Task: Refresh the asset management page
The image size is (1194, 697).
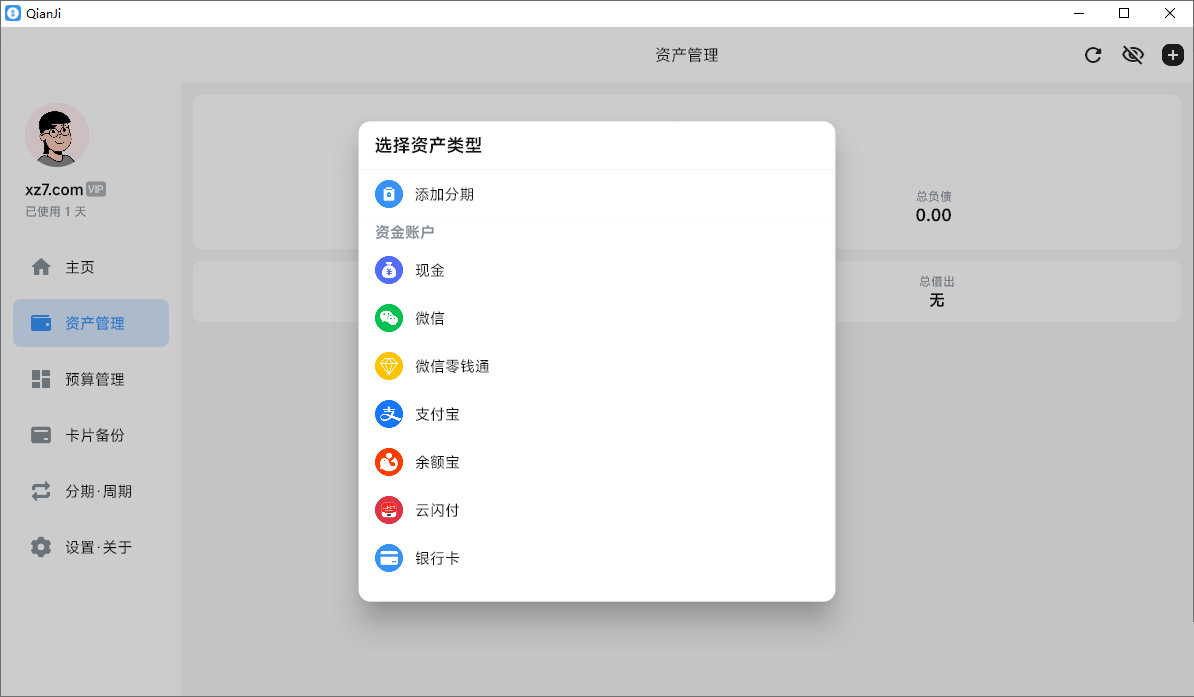Action: pyautogui.click(x=1093, y=55)
